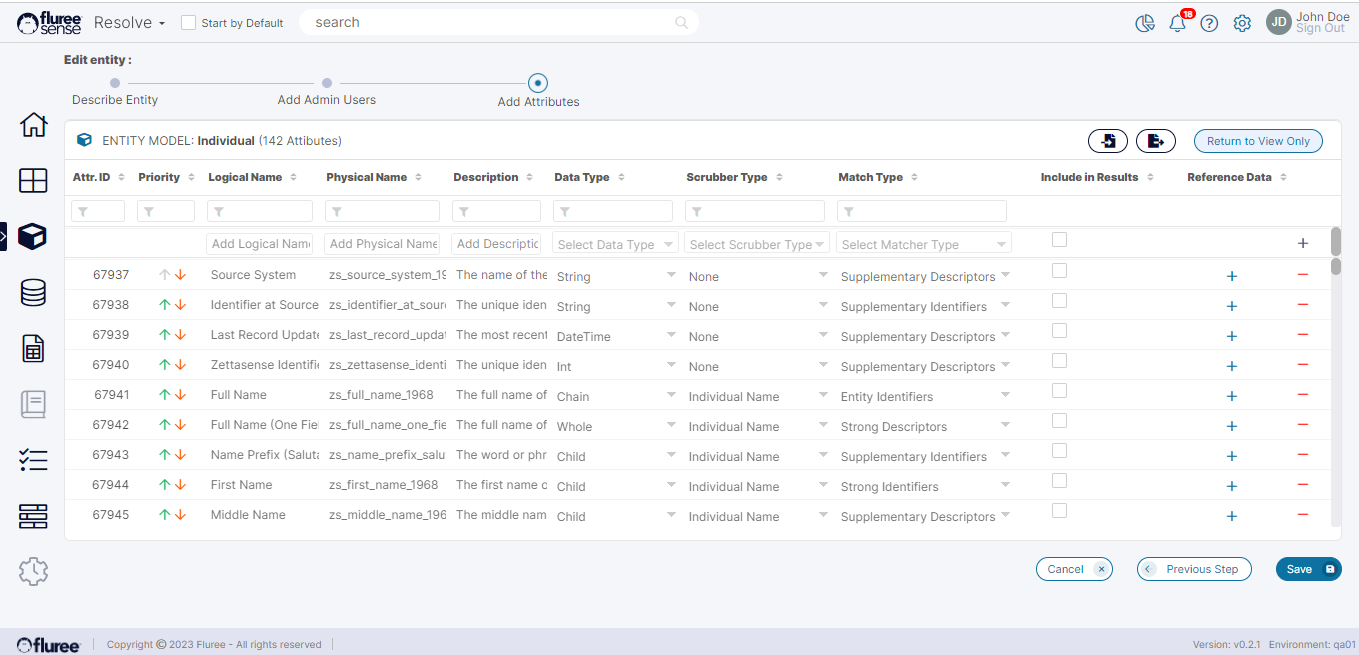Move First Name priority down with orange arrow
The width and height of the screenshot is (1359, 655).
coord(181,485)
